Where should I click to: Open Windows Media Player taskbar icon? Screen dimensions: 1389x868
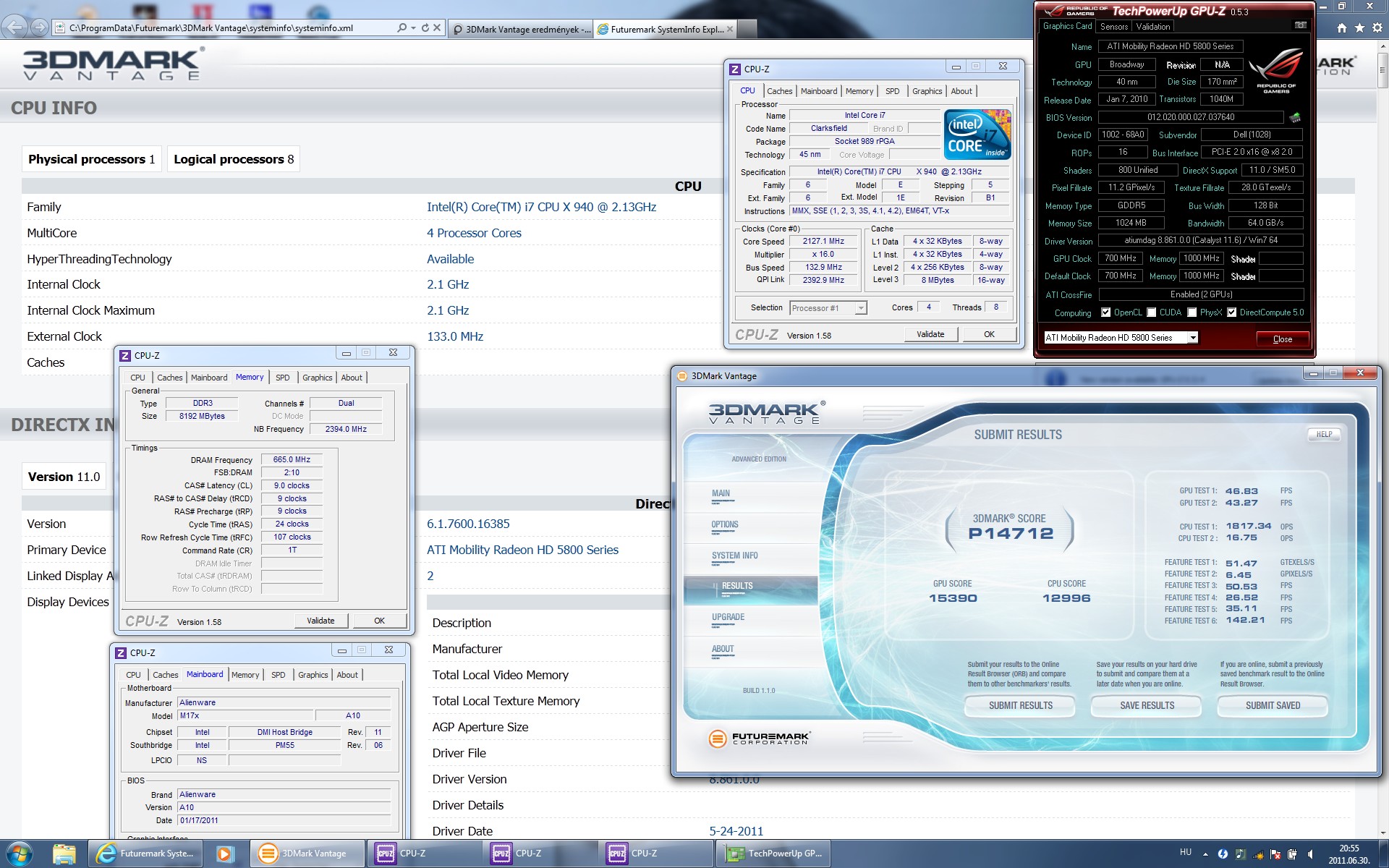click(x=224, y=854)
